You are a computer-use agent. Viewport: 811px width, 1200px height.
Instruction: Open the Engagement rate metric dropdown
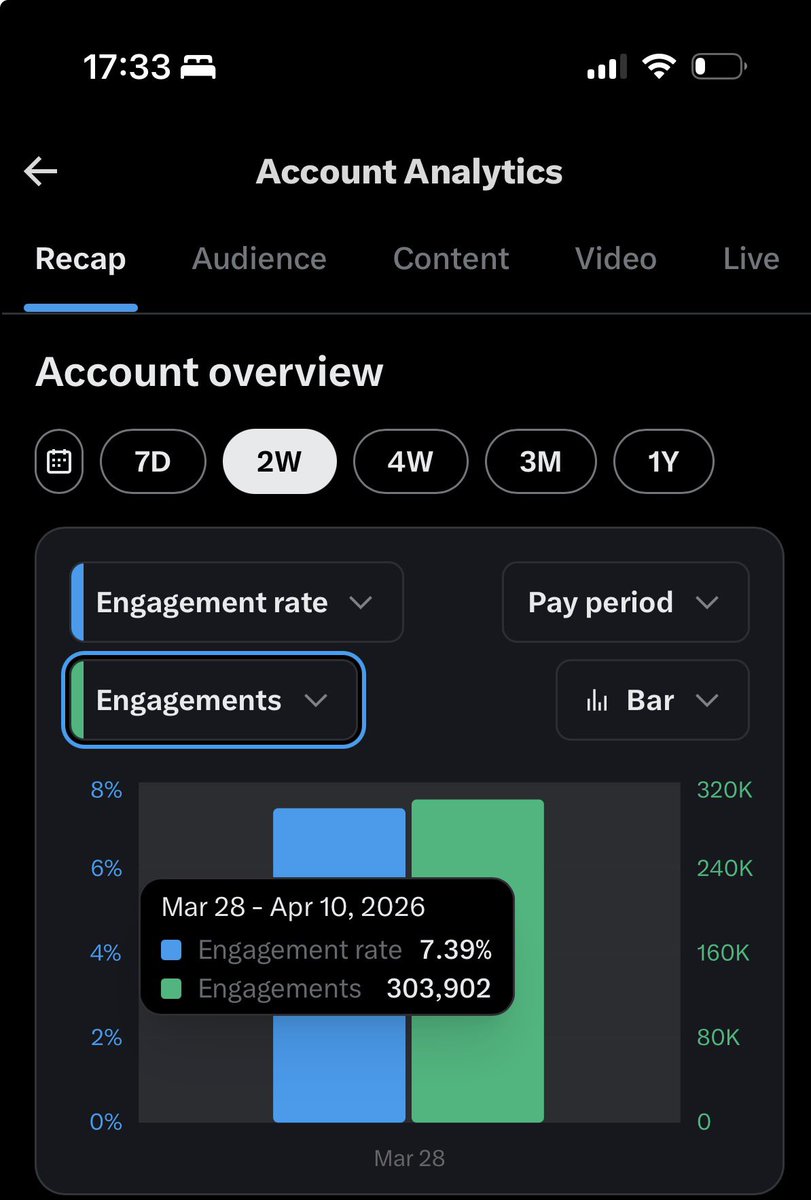click(237, 602)
